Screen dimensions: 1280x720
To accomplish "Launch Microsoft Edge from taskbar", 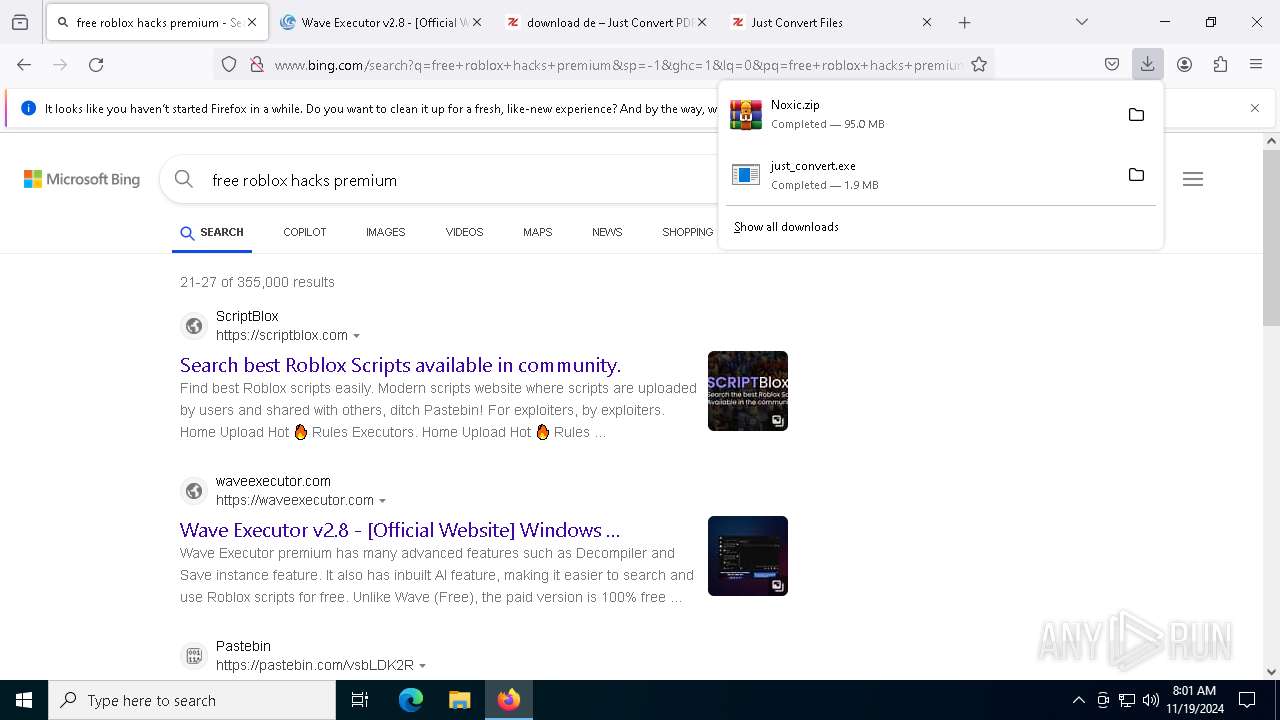I will (411, 700).
